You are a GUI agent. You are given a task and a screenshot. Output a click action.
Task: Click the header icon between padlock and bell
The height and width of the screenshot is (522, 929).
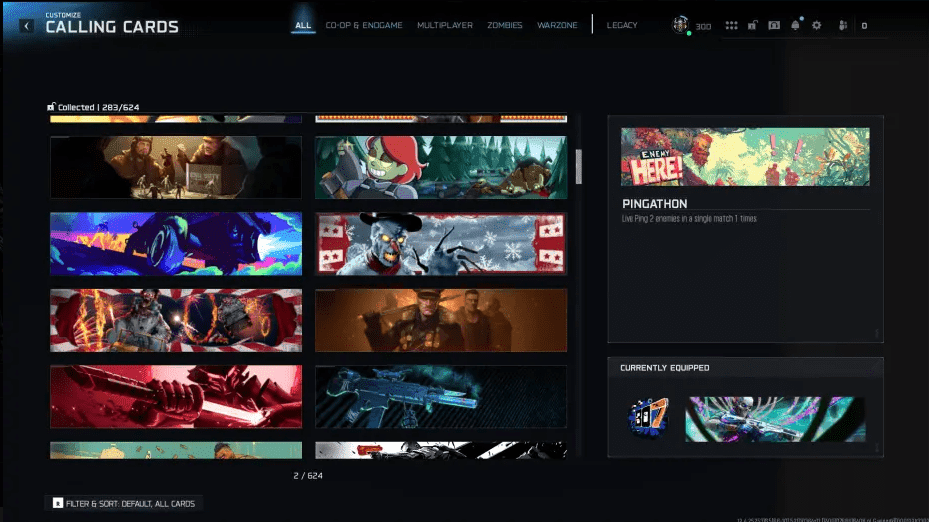tap(774, 26)
